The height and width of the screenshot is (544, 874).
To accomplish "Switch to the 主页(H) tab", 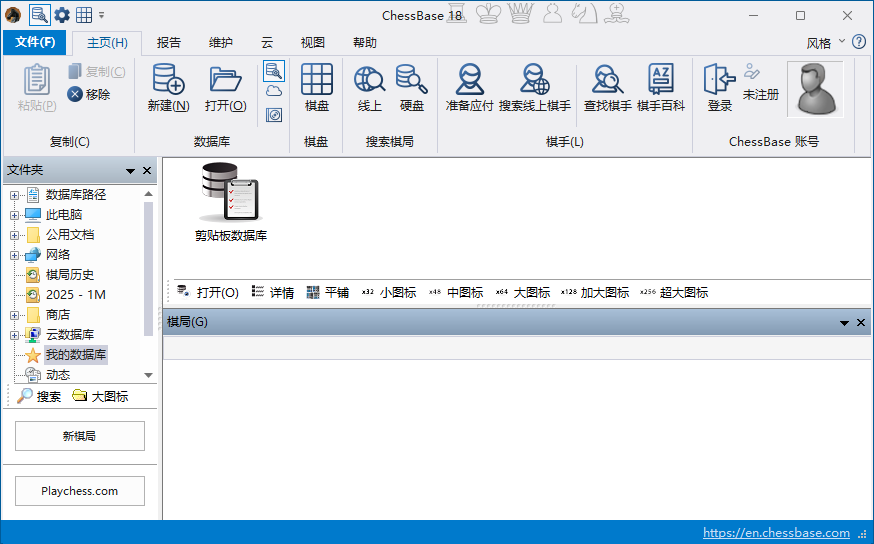I will (107, 43).
